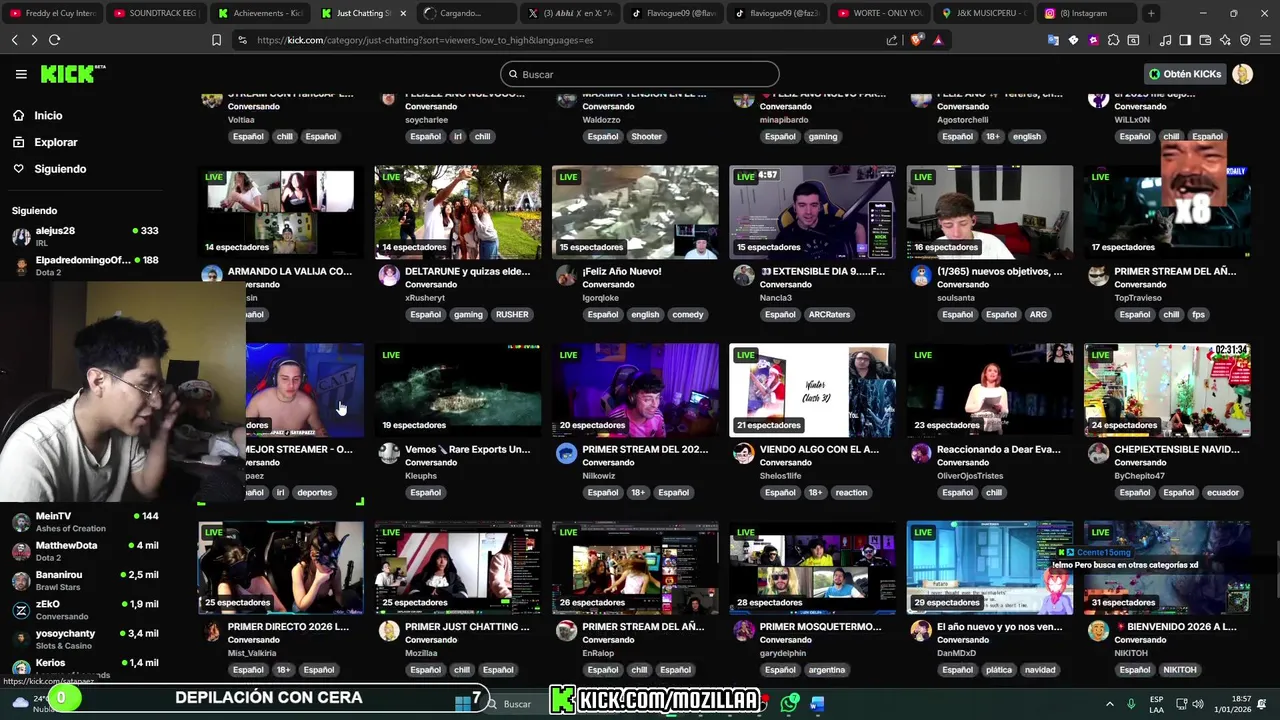Image resolution: width=1280 pixels, height=720 pixels.
Task: Open your Kick profile avatar menu
Action: tap(1243, 74)
